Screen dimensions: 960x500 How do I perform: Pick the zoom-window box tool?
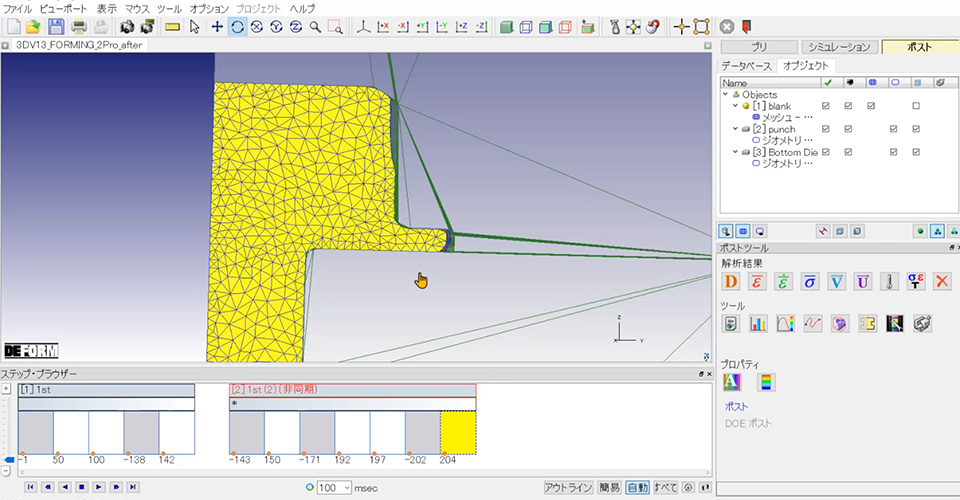point(335,27)
